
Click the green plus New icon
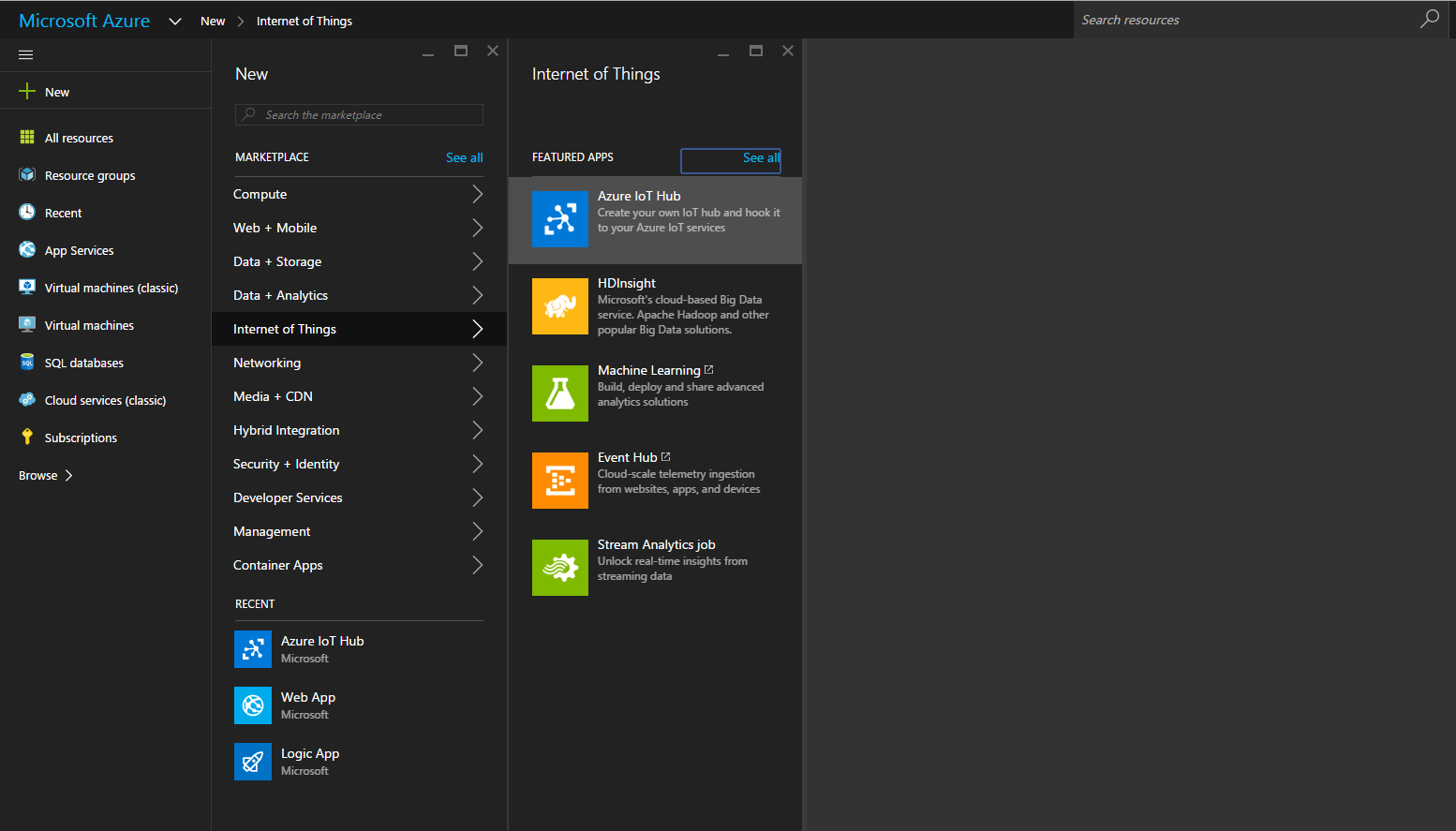tap(27, 91)
